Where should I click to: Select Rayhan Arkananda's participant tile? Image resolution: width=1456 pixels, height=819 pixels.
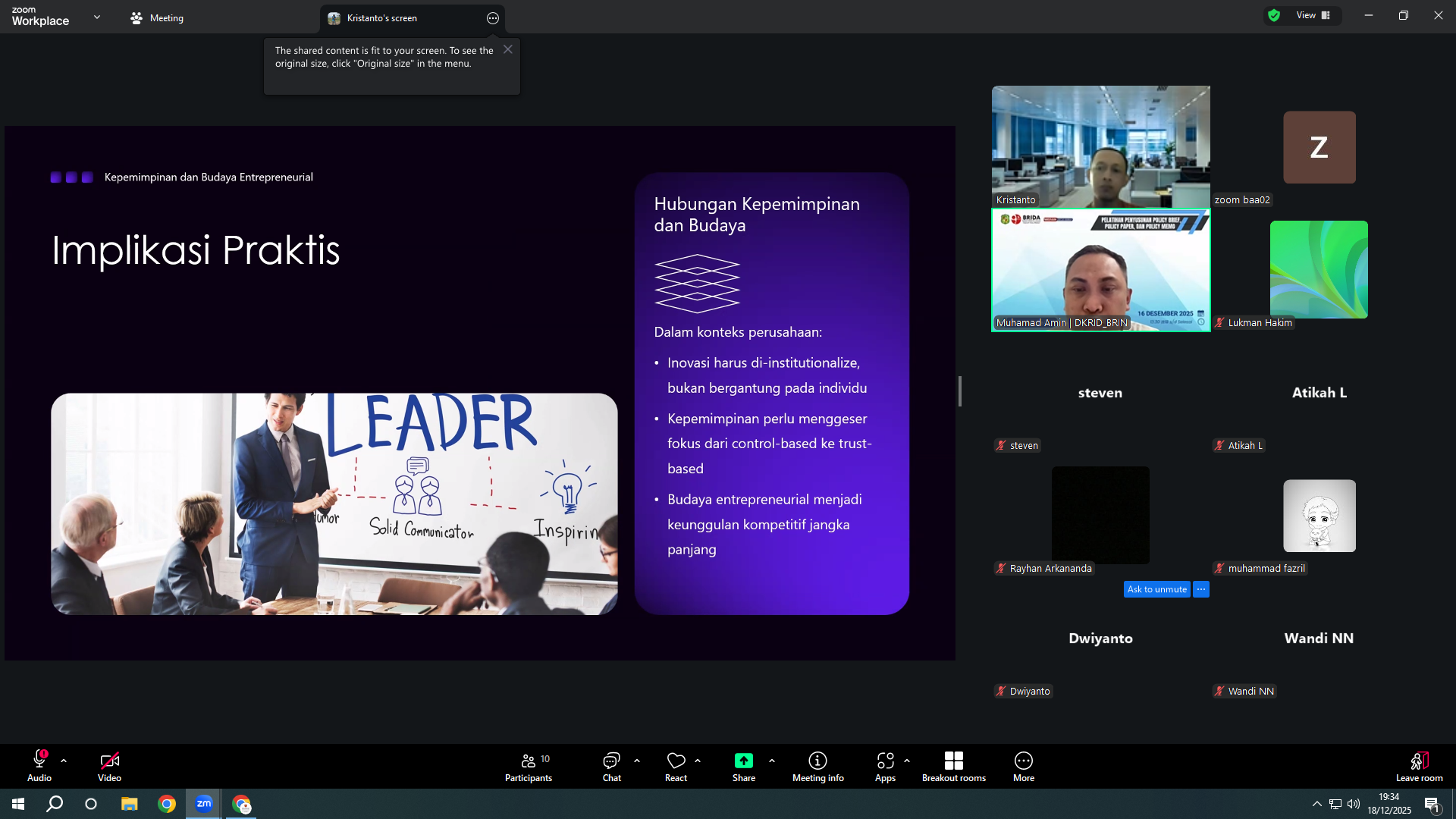tap(1101, 516)
